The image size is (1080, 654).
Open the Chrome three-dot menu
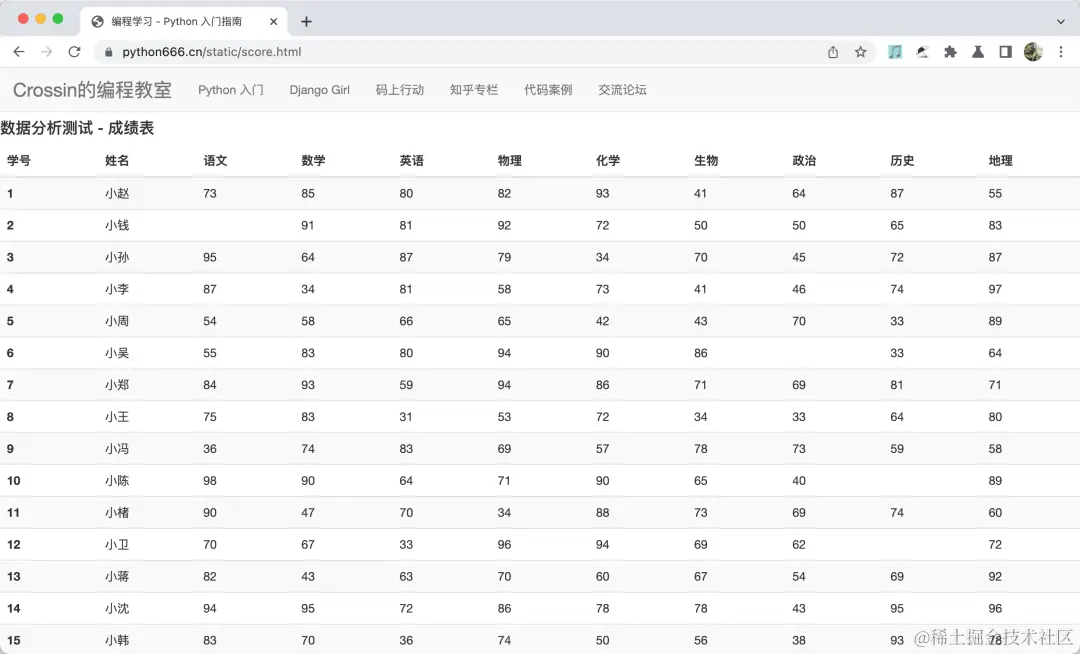[x=1061, y=52]
